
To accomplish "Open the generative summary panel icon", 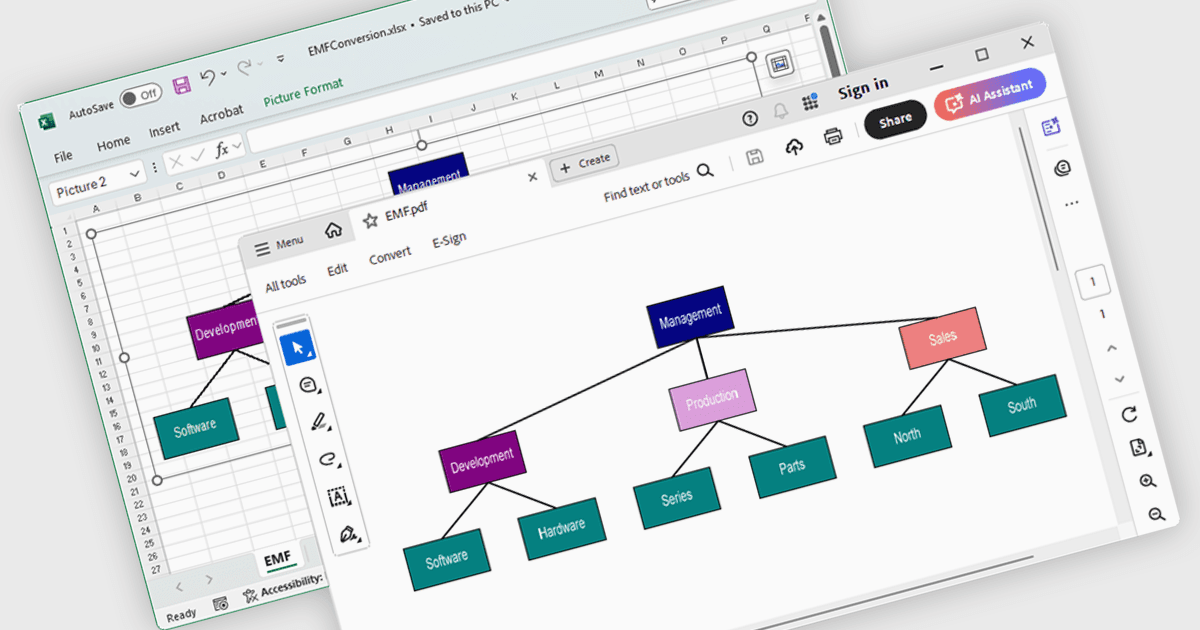I will click(1051, 127).
